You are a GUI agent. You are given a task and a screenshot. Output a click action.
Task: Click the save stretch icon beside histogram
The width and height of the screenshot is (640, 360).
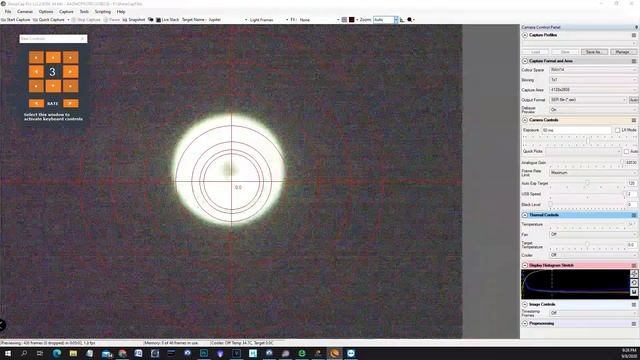coord(634,292)
